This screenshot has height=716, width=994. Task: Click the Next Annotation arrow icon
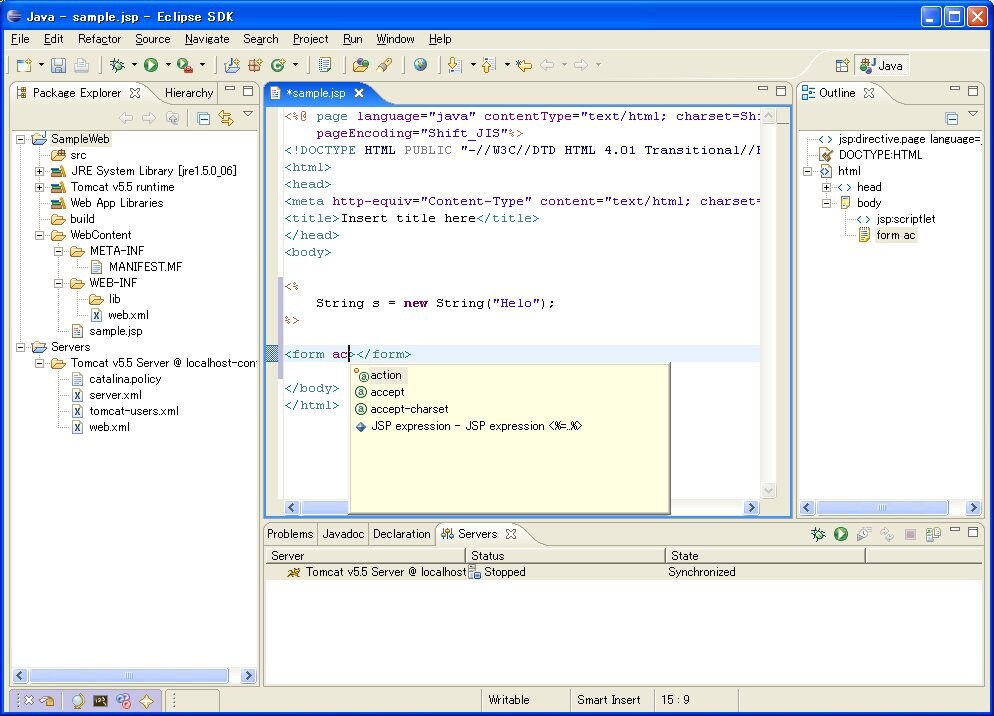(455, 65)
